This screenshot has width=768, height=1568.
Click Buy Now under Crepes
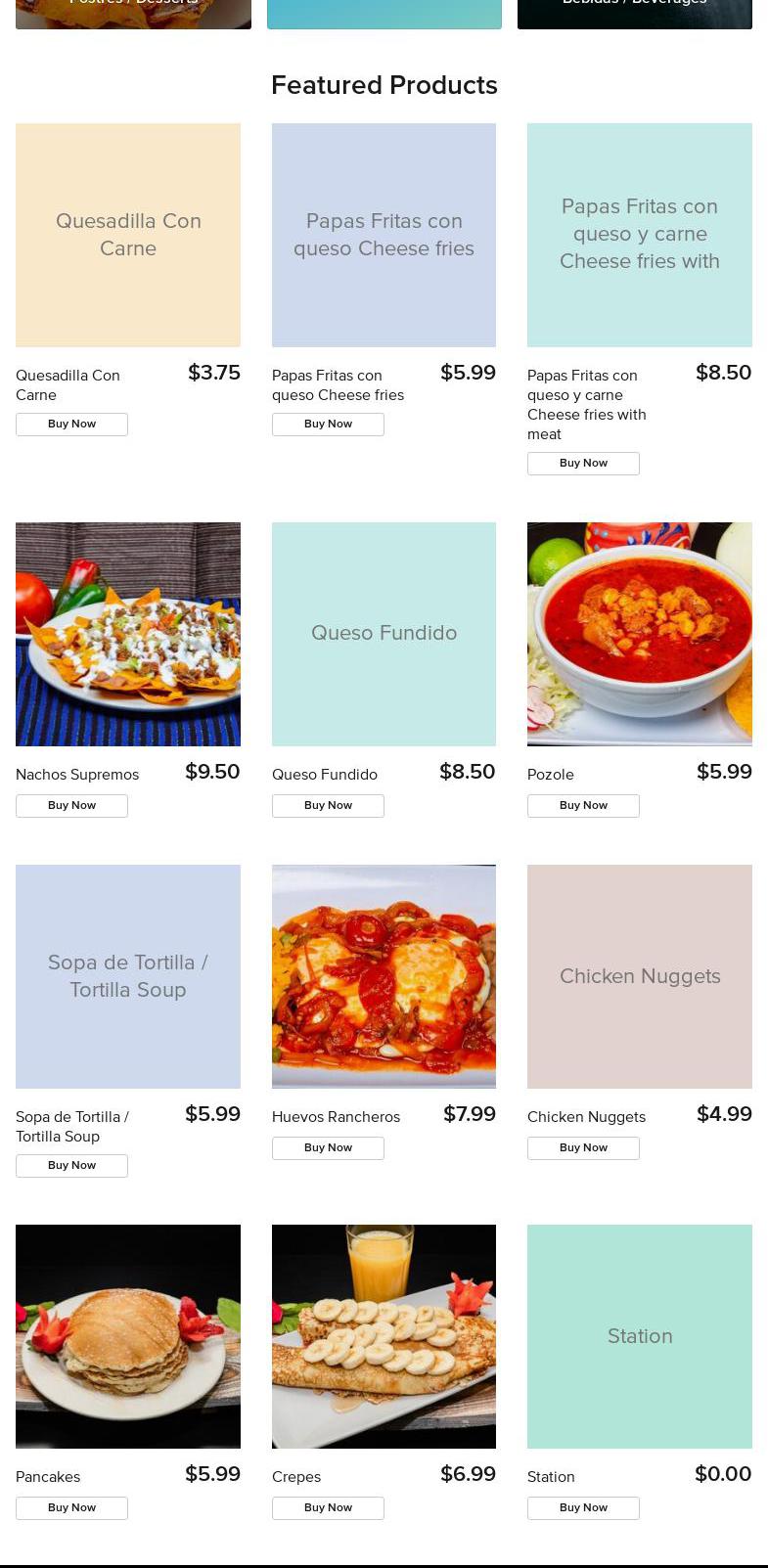(x=328, y=1508)
